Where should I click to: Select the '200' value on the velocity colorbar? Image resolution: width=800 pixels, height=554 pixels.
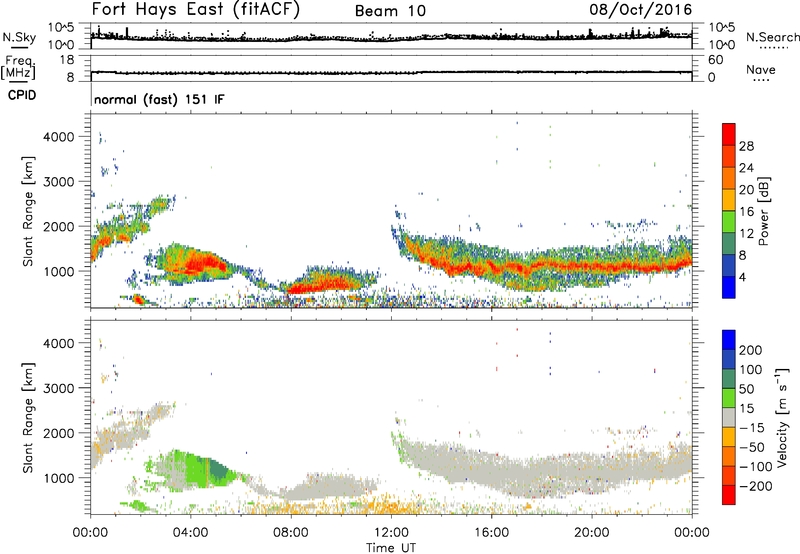(x=751, y=350)
